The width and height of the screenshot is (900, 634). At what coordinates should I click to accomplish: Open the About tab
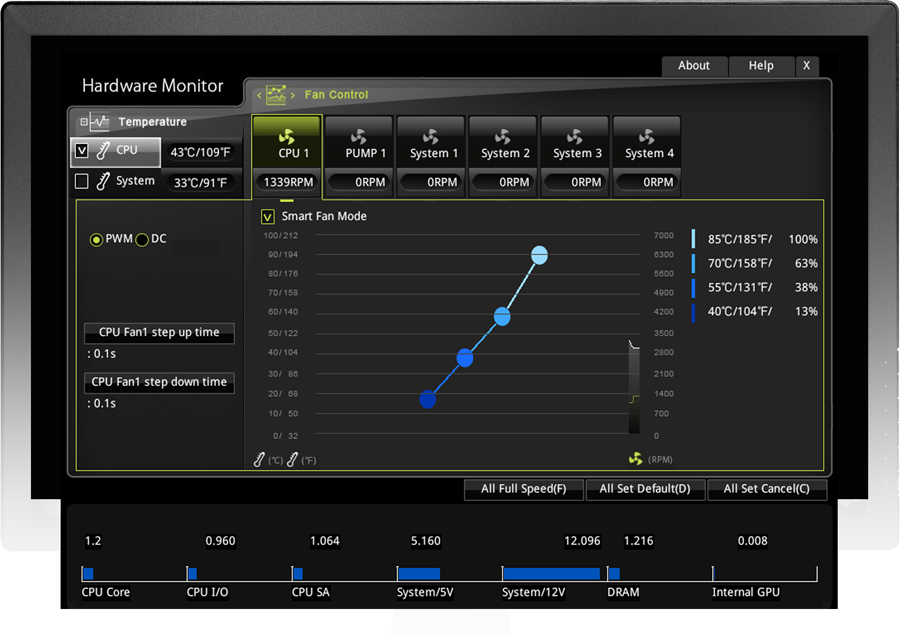694,66
